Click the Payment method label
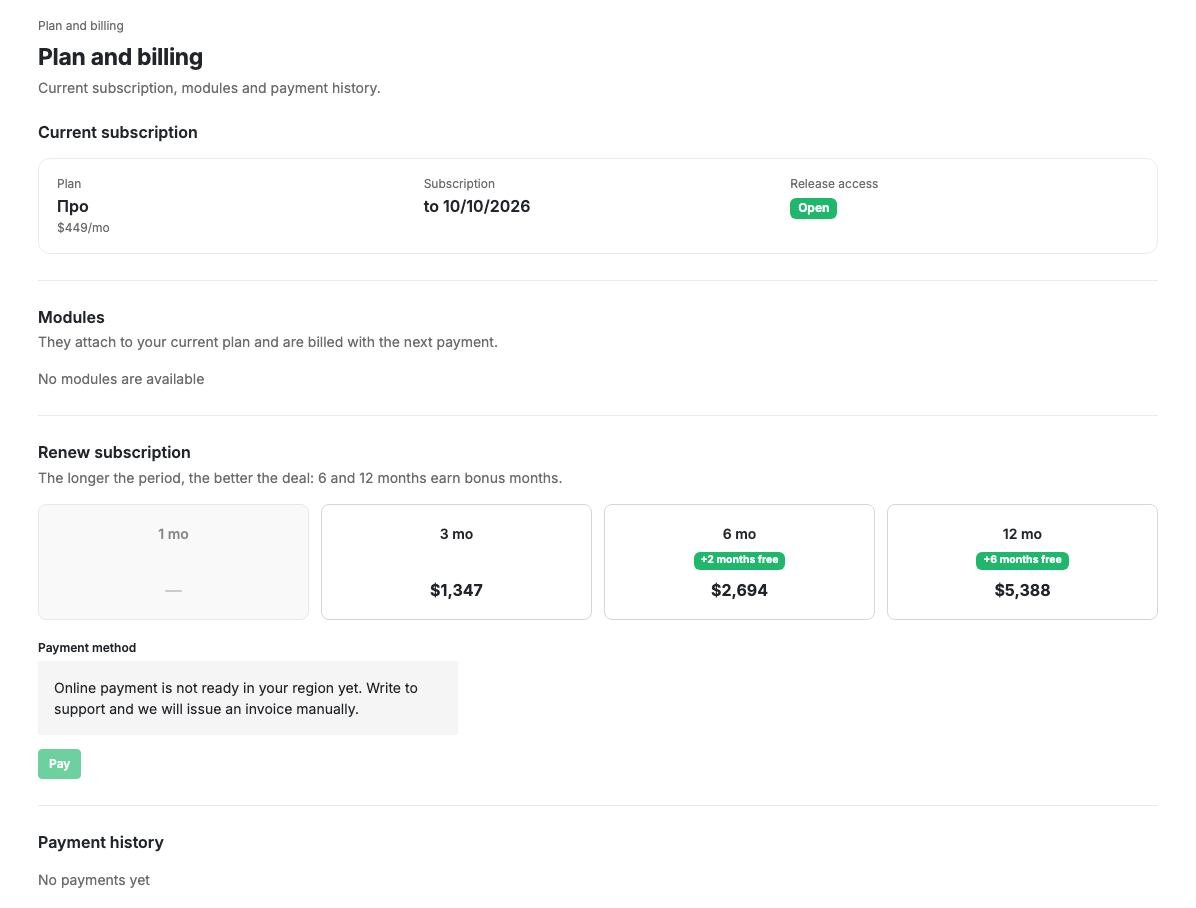The width and height of the screenshot is (1196, 908). (87, 648)
